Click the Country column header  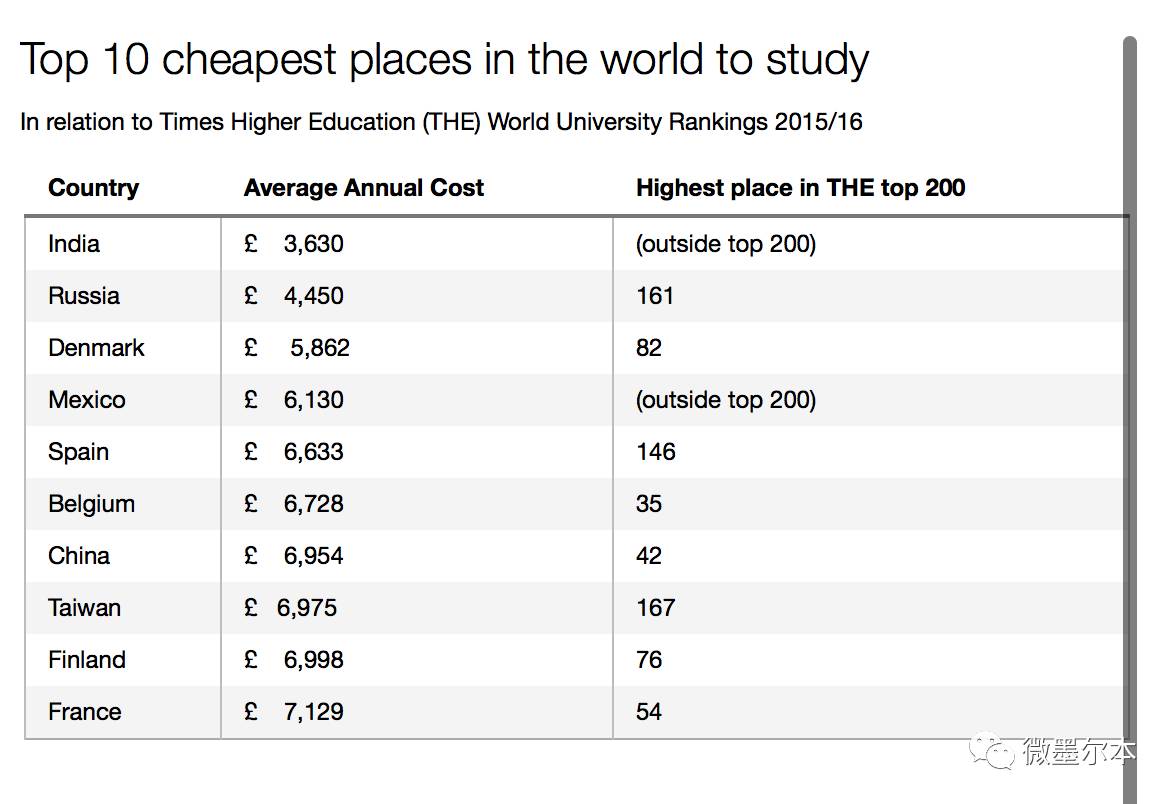[93, 188]
